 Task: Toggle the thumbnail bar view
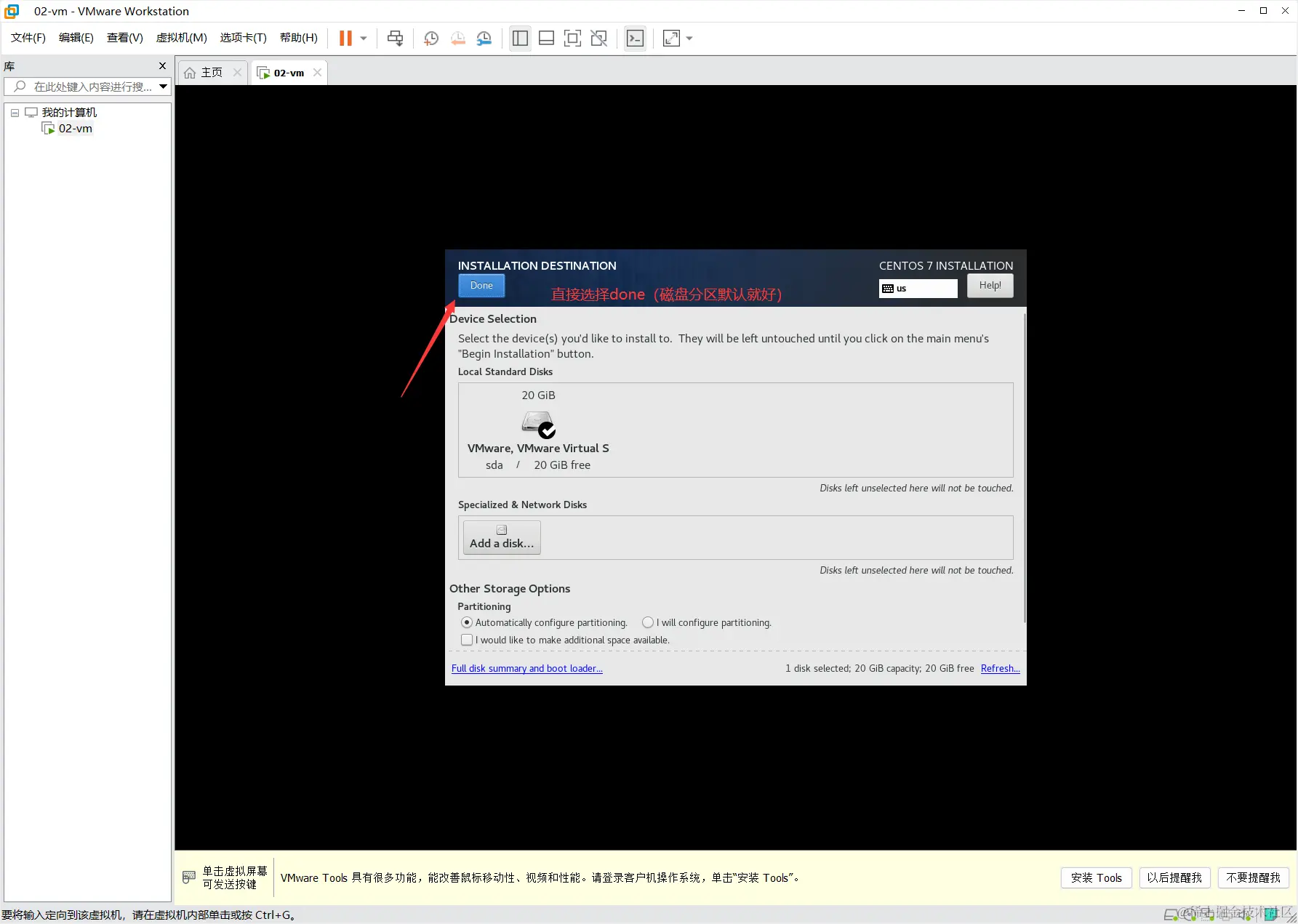546,39
